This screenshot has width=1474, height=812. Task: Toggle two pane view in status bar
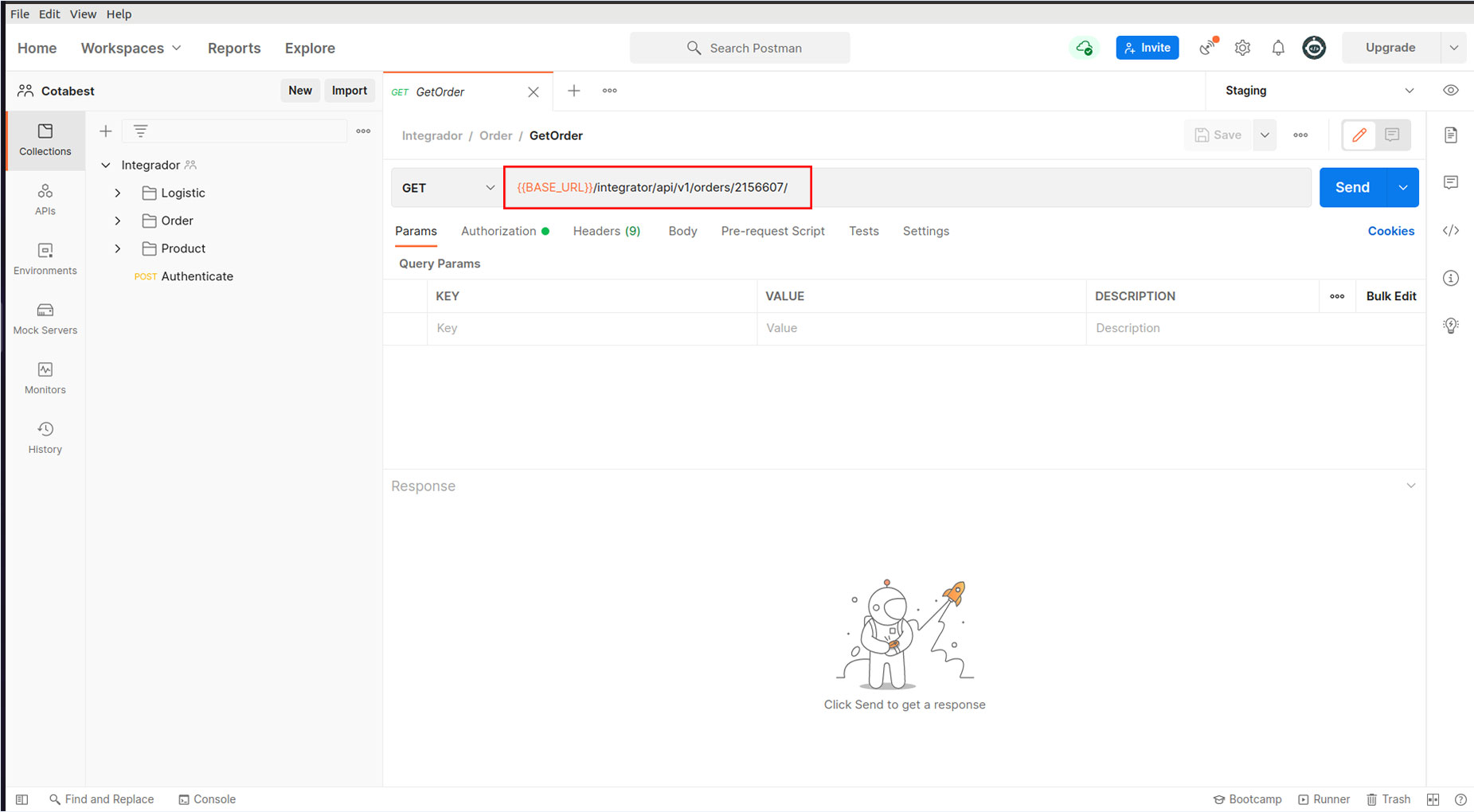[x=1433, y=799]
